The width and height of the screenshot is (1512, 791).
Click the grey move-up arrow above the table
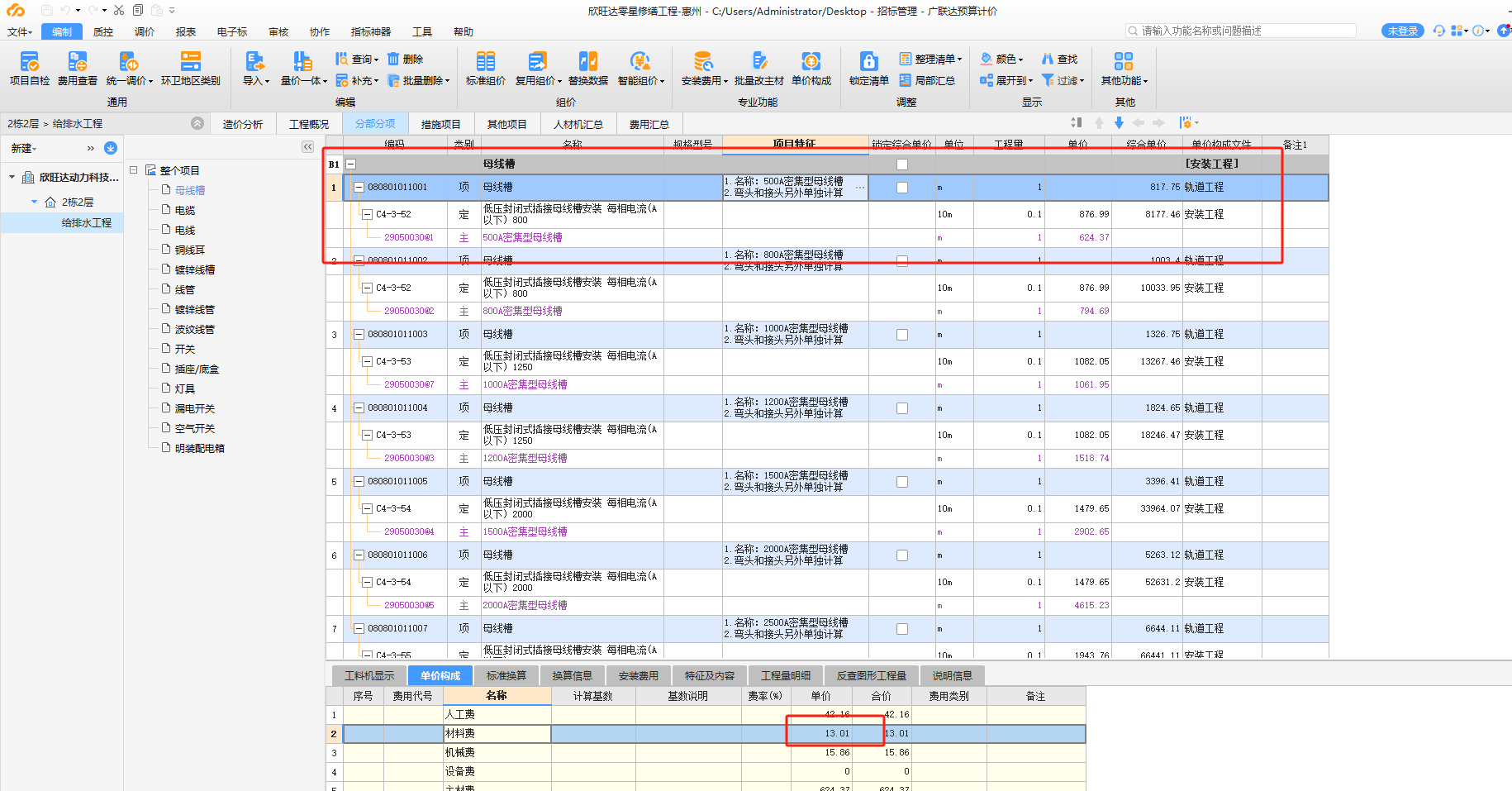1099,122
